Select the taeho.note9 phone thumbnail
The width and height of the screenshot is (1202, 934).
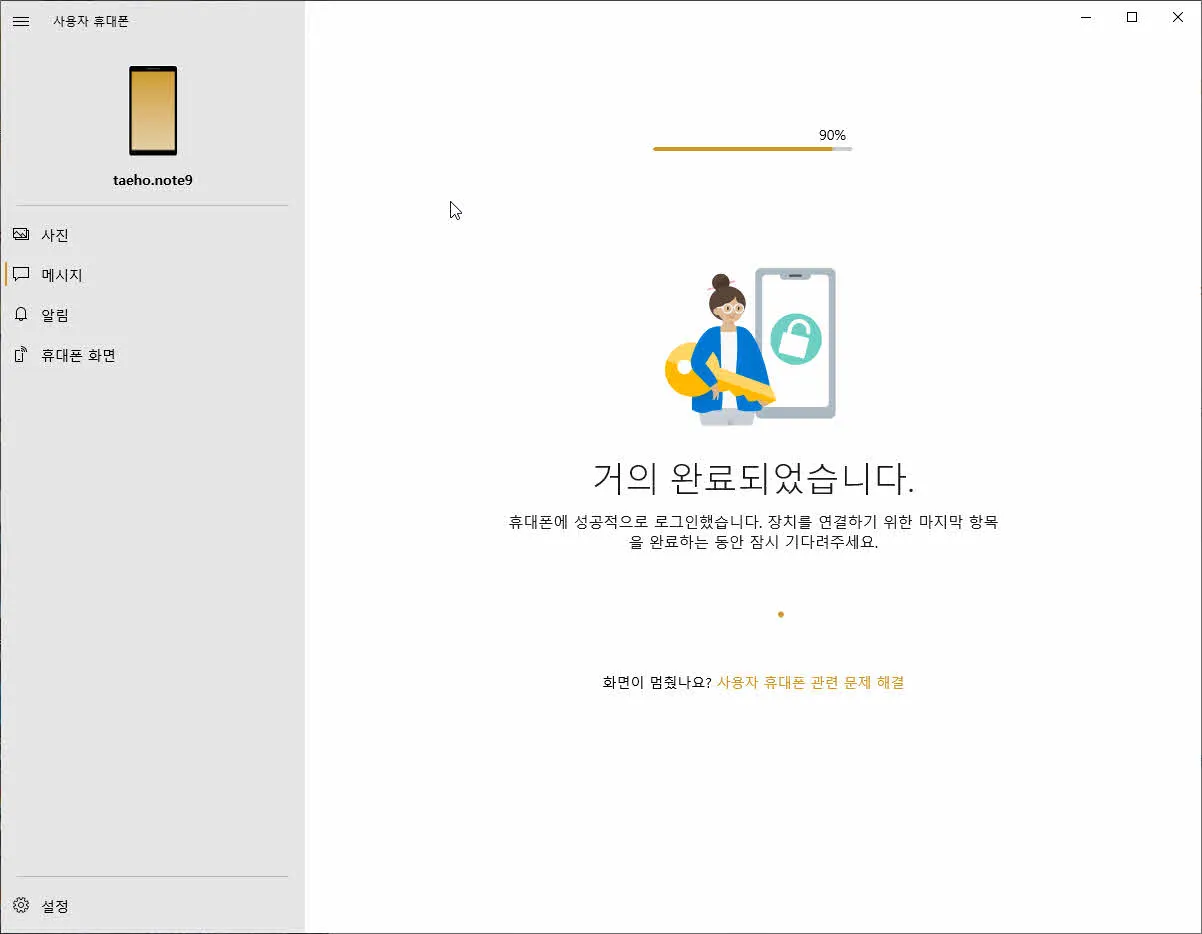click(x=152, y=111)
